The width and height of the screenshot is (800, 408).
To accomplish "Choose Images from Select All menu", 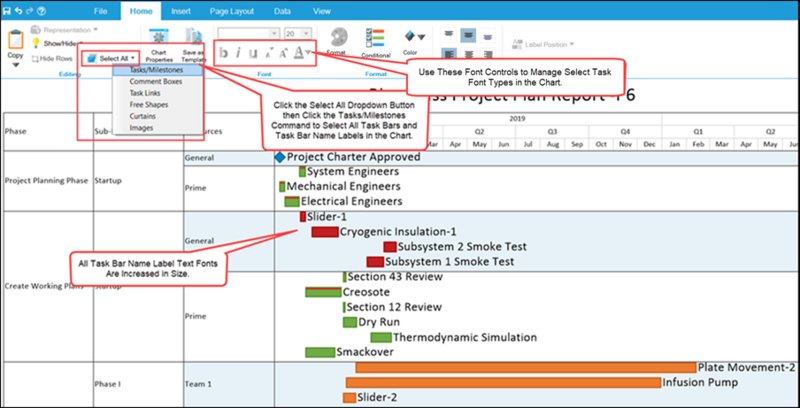I will (x=158, y=128).
